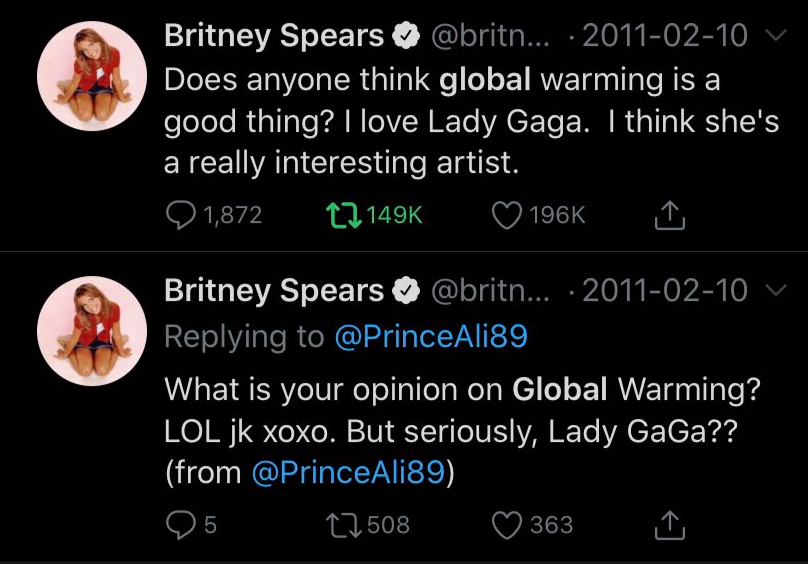Undo retweet on first tweet with 149K
This screenshot has width=808, height=564.
tap(343, 214)
